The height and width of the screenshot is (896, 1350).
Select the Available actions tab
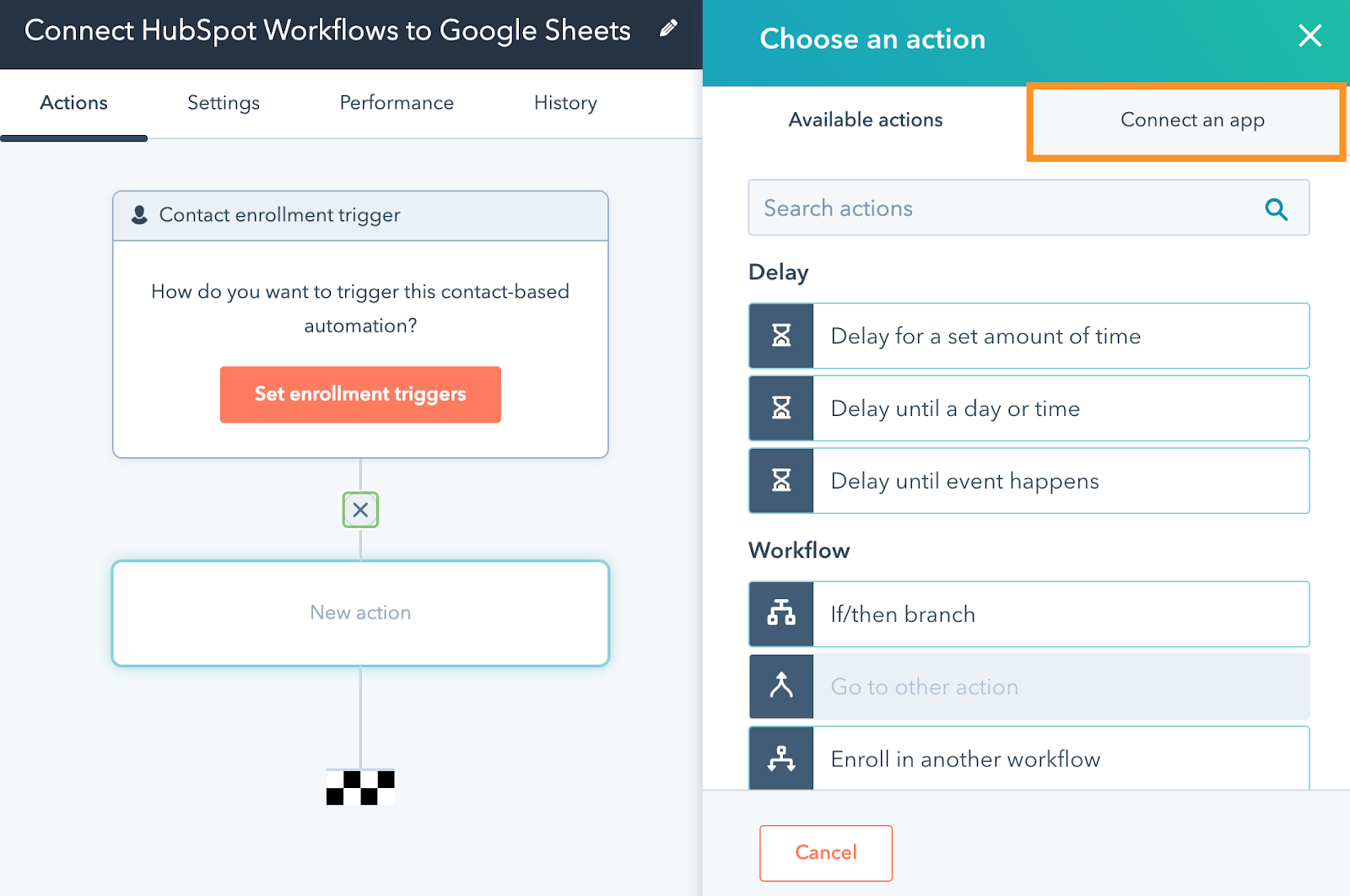coord(866,120)
